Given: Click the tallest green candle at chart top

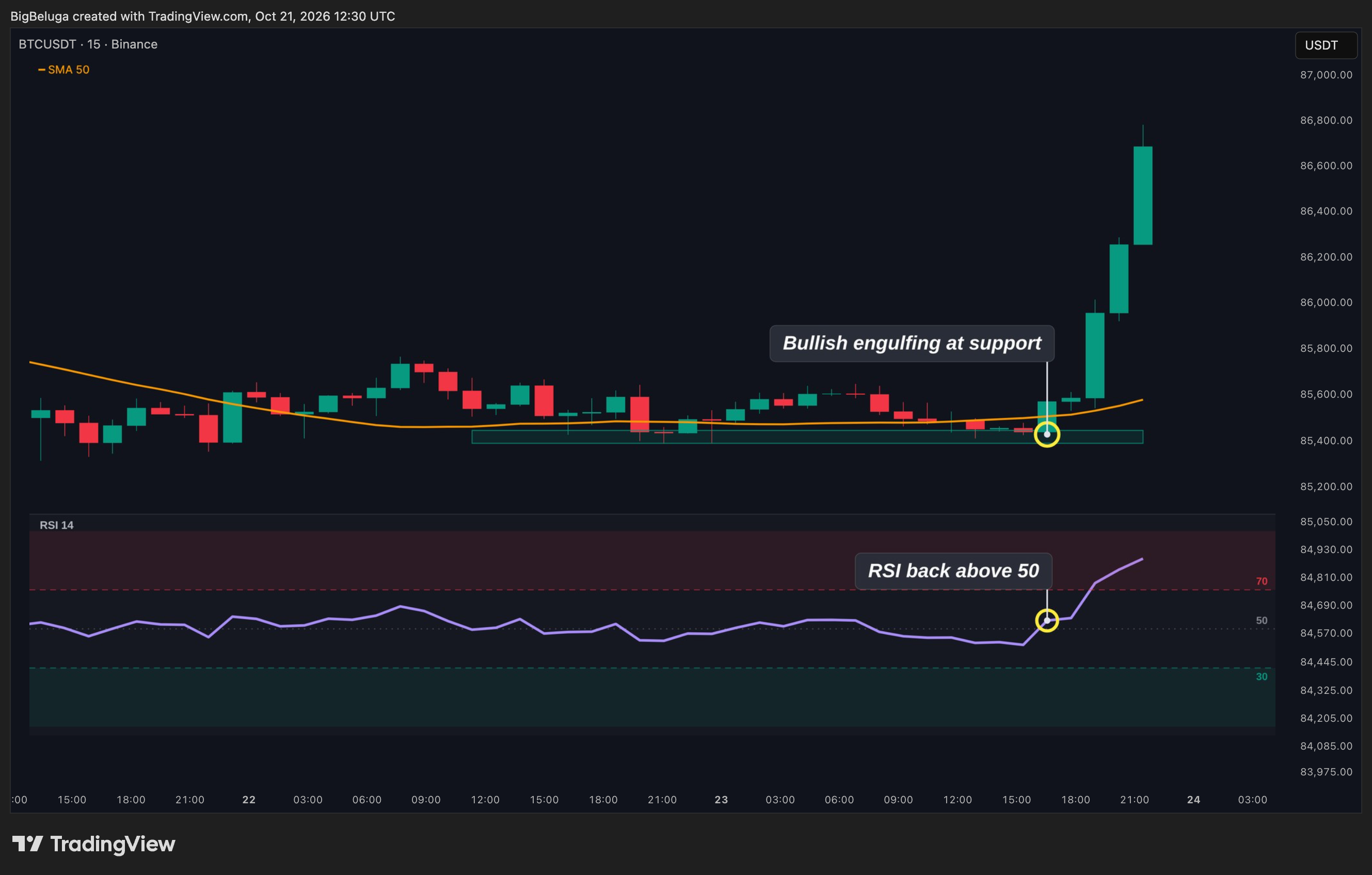Looking at the screenshot, I should pyautogui.click(x=1143, y=196).
